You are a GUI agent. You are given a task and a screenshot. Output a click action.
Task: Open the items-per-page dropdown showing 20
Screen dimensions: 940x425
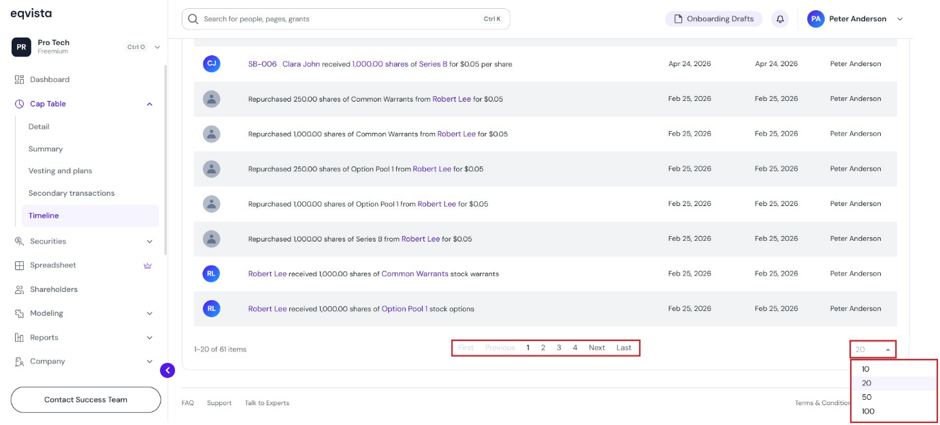tap(873, 349)
